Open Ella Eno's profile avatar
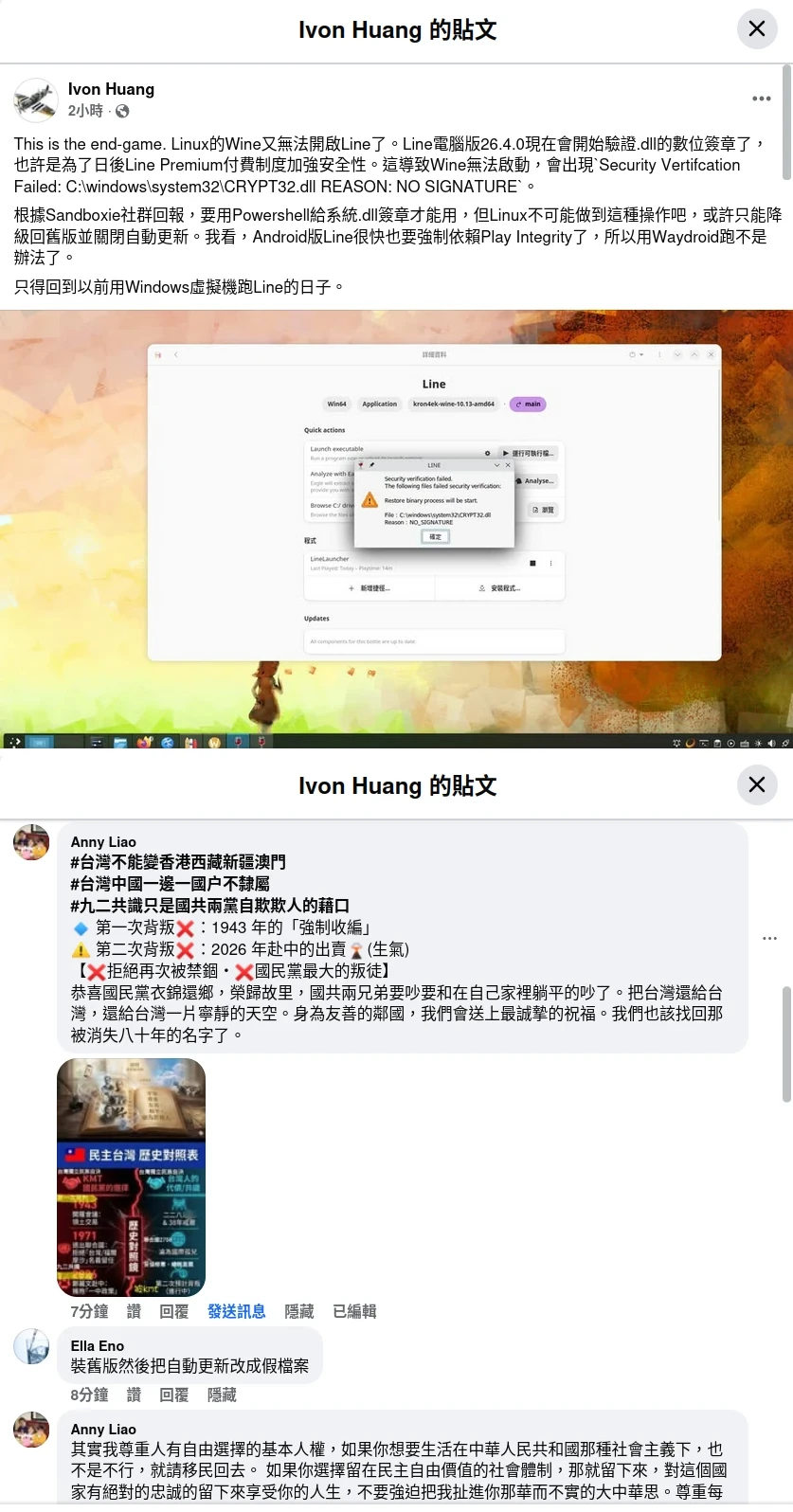The height and width of the screenshot is (1512, 793). point(31,1346)
